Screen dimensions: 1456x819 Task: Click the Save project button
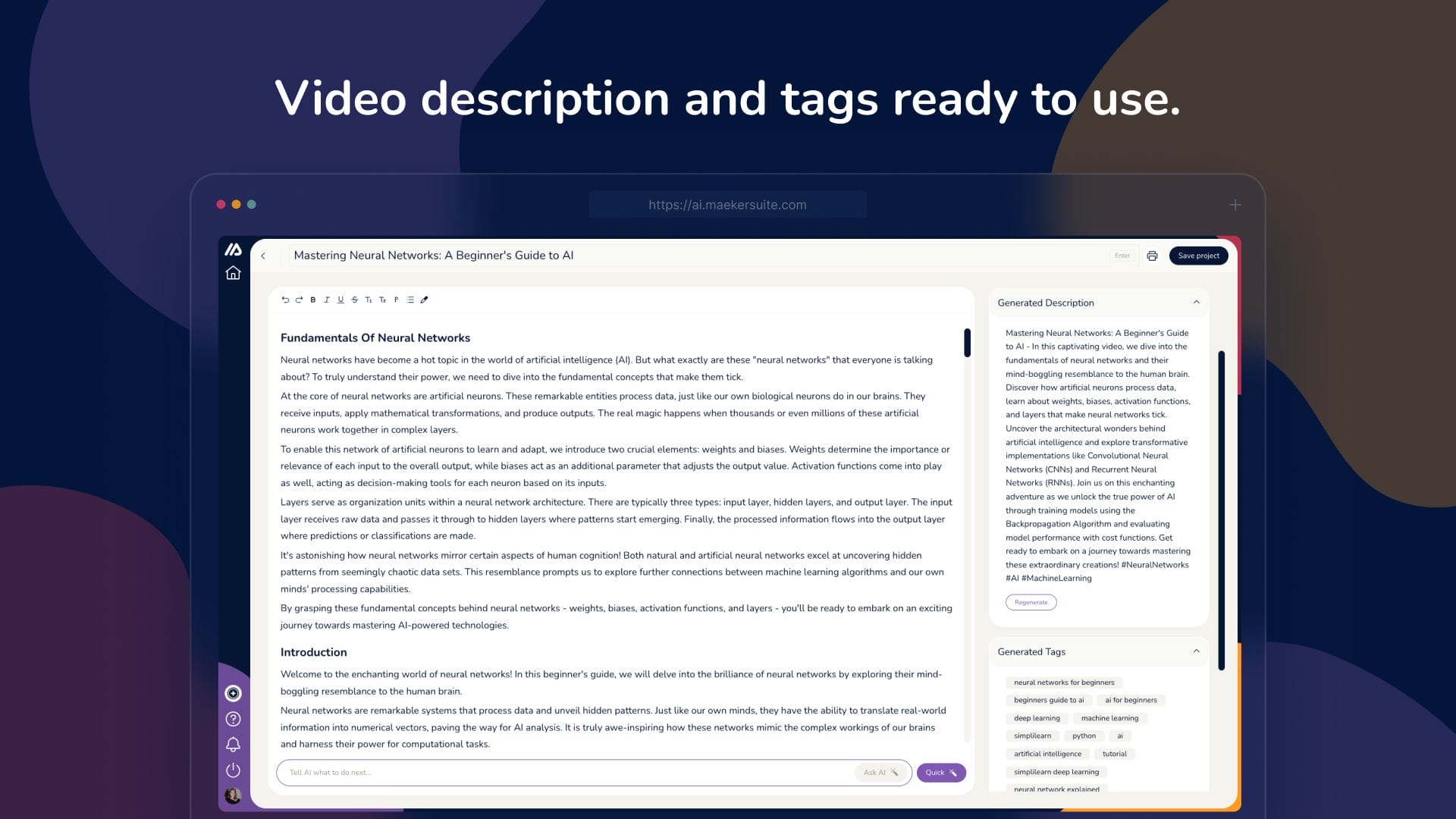click(x=1198, y=256)
